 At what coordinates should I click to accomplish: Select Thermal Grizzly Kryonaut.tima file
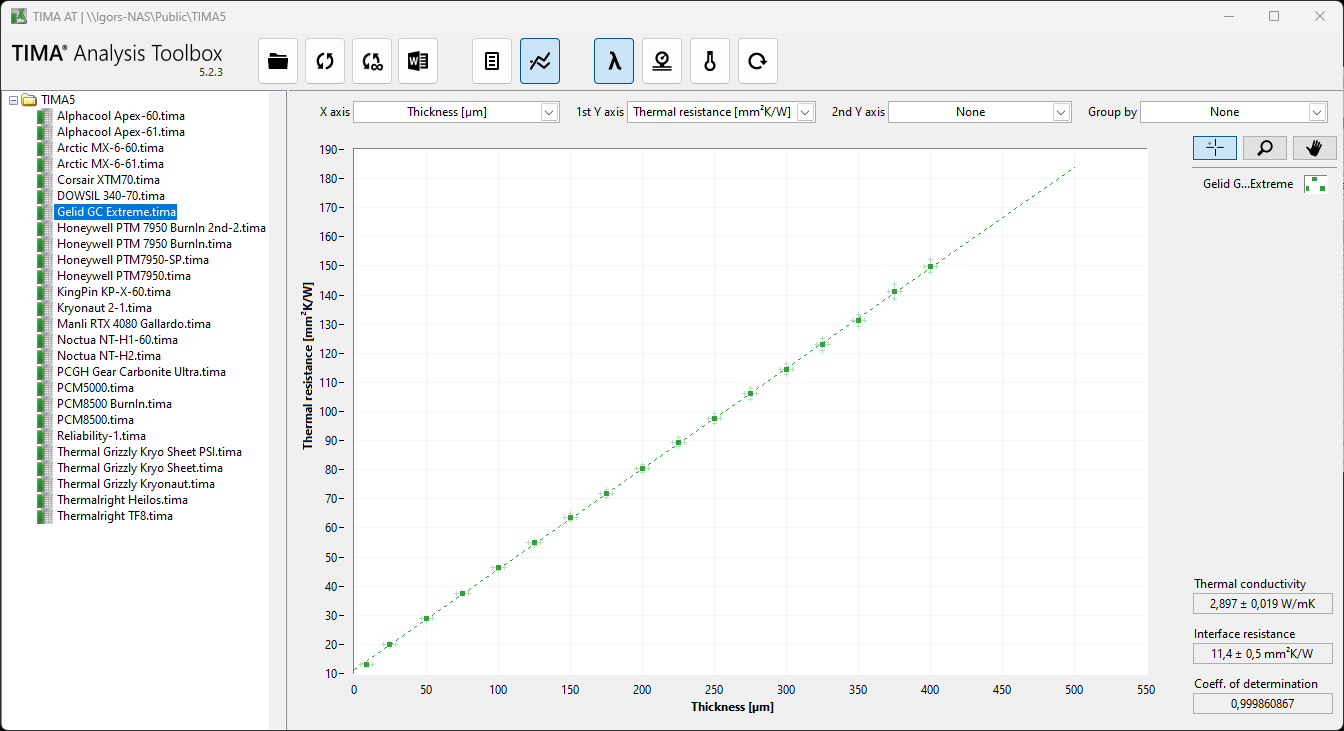136,484
